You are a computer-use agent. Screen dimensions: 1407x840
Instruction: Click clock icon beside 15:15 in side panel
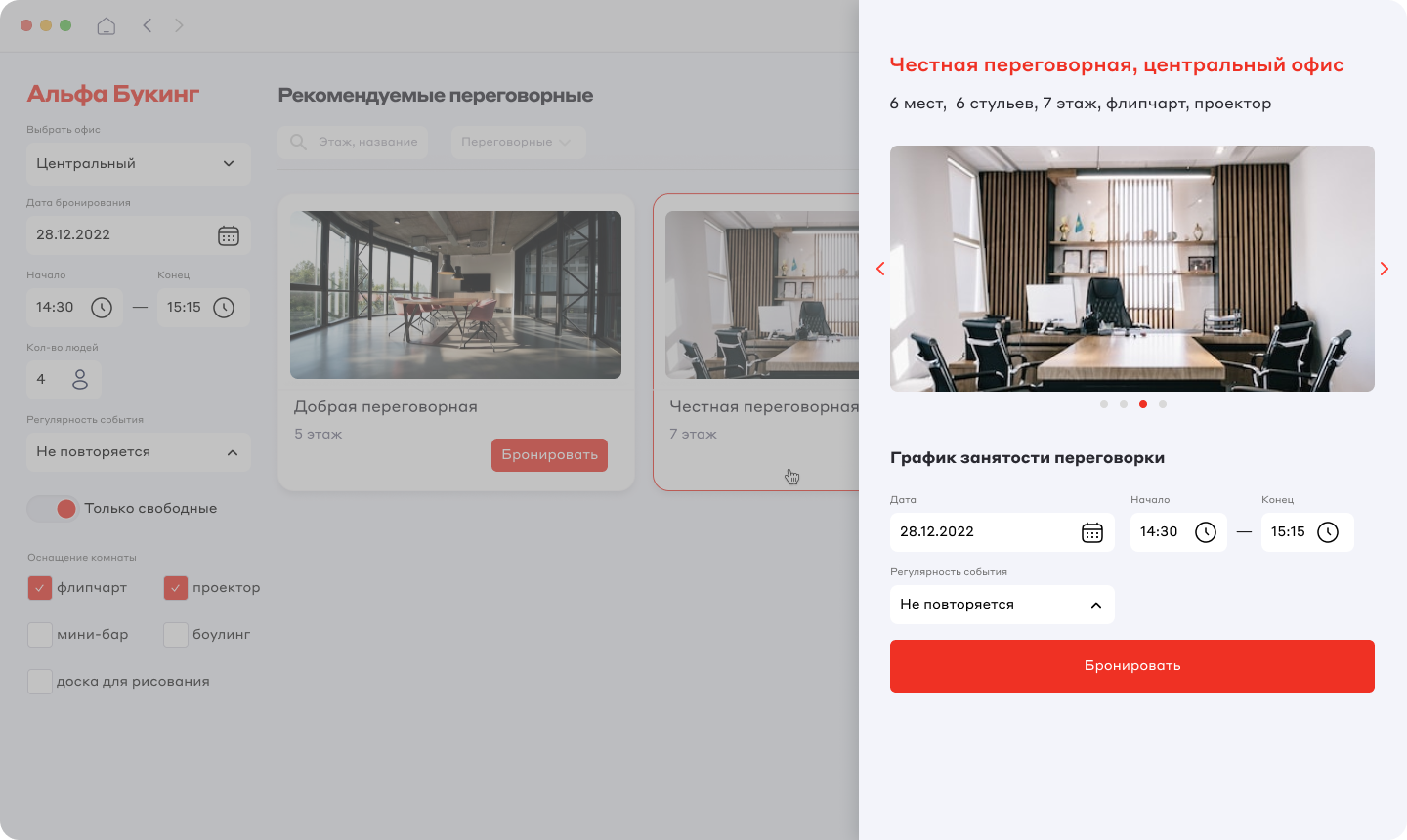point(1328,532)
